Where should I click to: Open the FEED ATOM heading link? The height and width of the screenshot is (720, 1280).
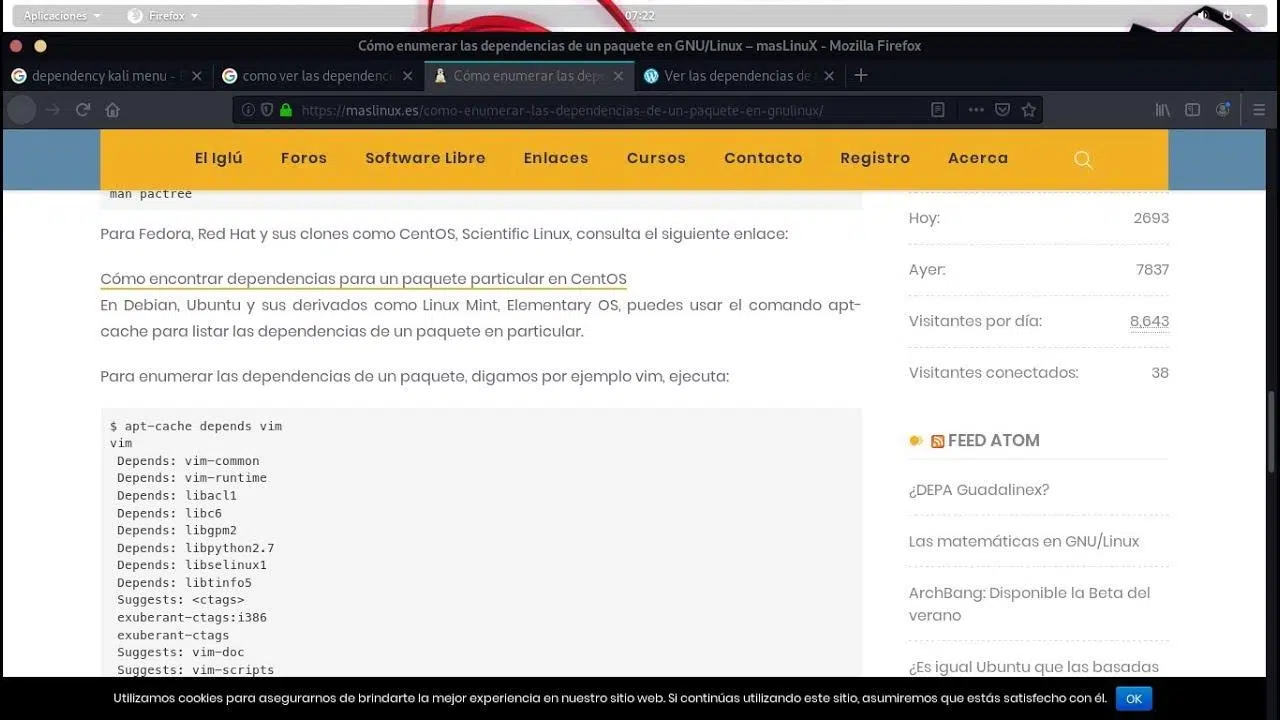(994, 441)
